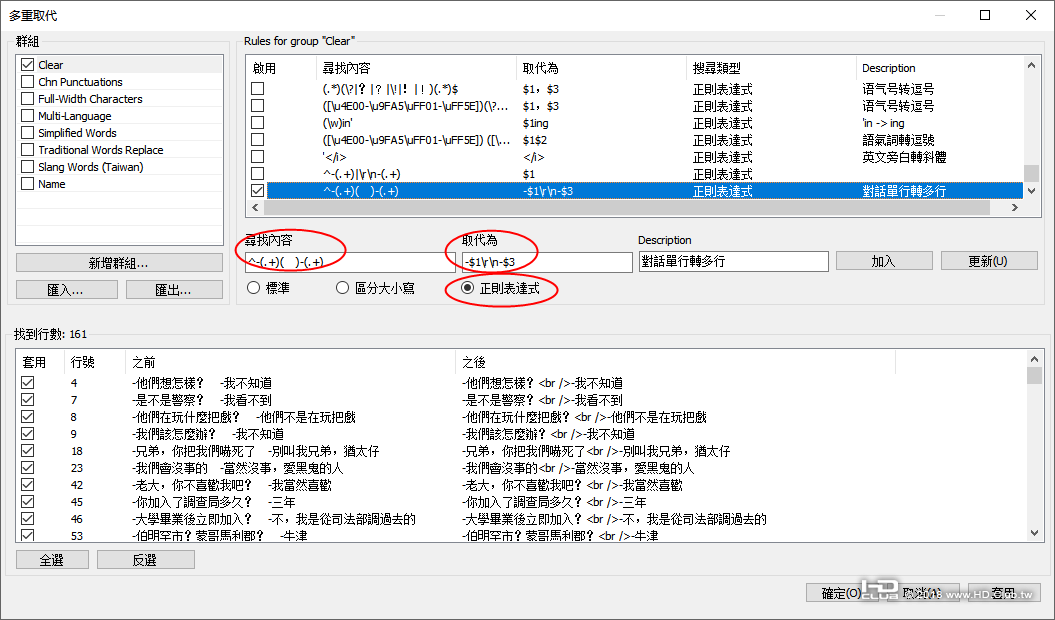Viewport: 1055px width, 620px height.
Task: Enable the Chn Punctuations group checkbox
Action: pyautogui.click(x=28, y=81)
